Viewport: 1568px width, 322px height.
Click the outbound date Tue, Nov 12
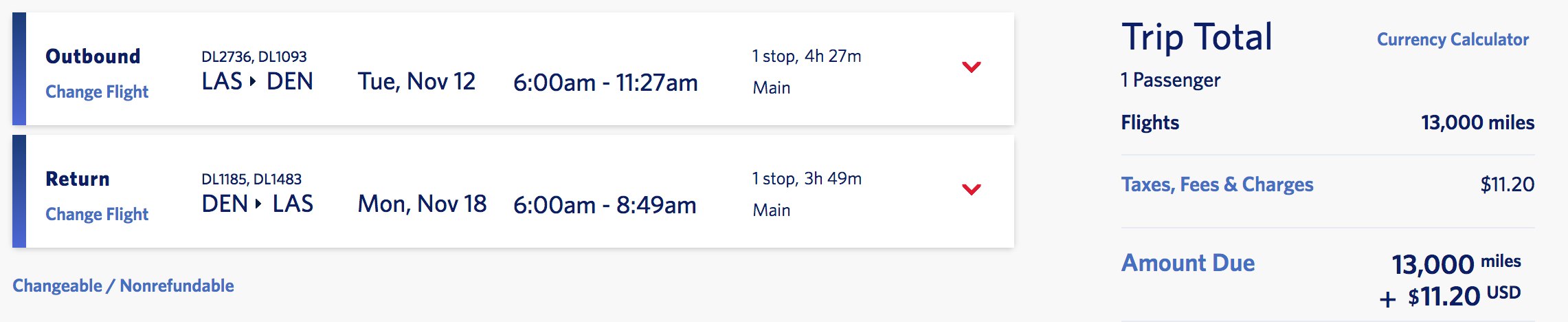click(x=416, y=82)
